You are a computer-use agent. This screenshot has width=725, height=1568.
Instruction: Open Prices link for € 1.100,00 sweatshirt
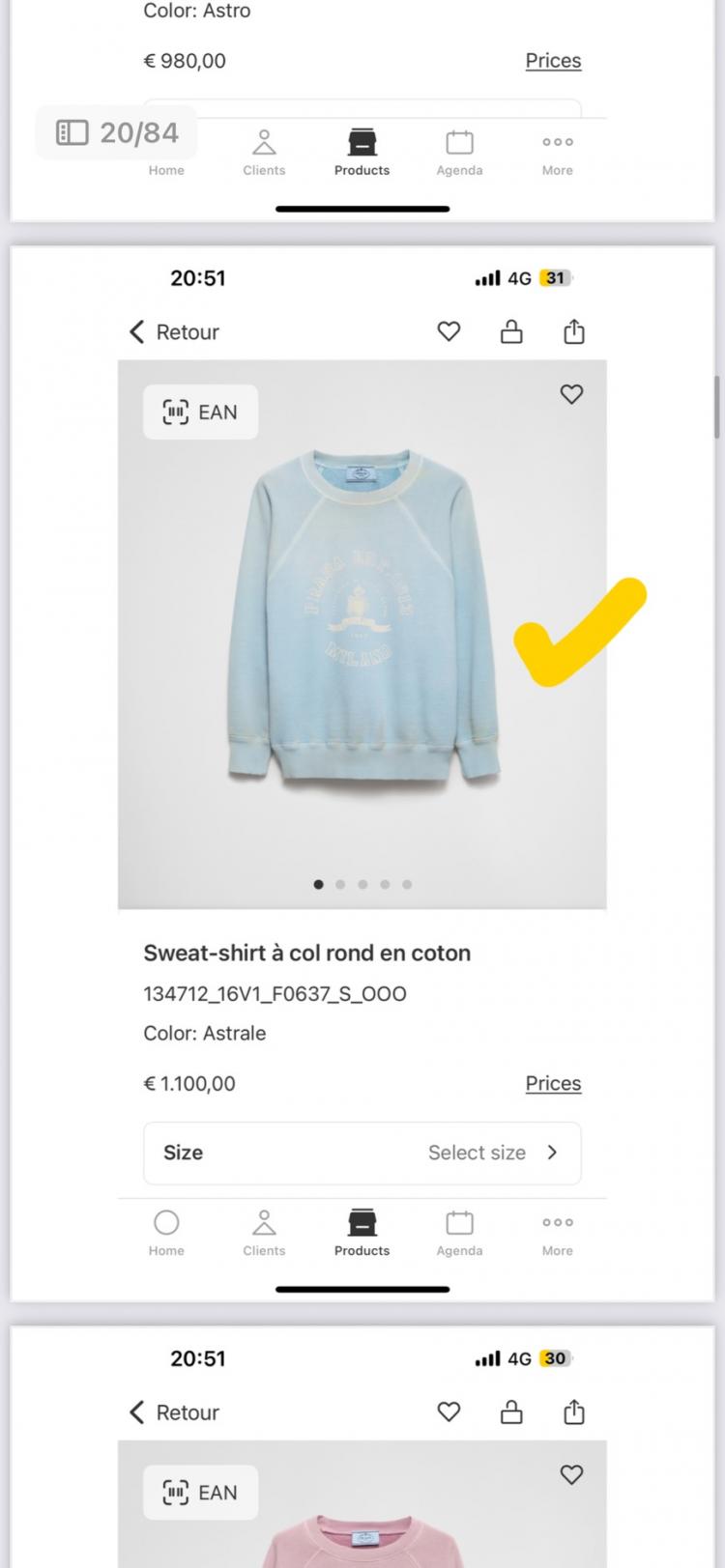coord(553,1083)
